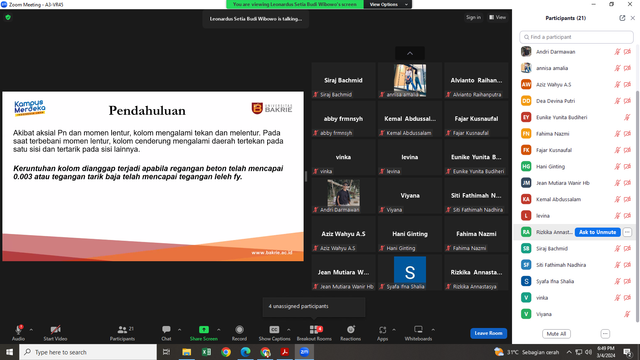The image size is (640, 360).
Task: Open the Participants toolbar button
Action: pyautogui.click(x=122, y=333)
